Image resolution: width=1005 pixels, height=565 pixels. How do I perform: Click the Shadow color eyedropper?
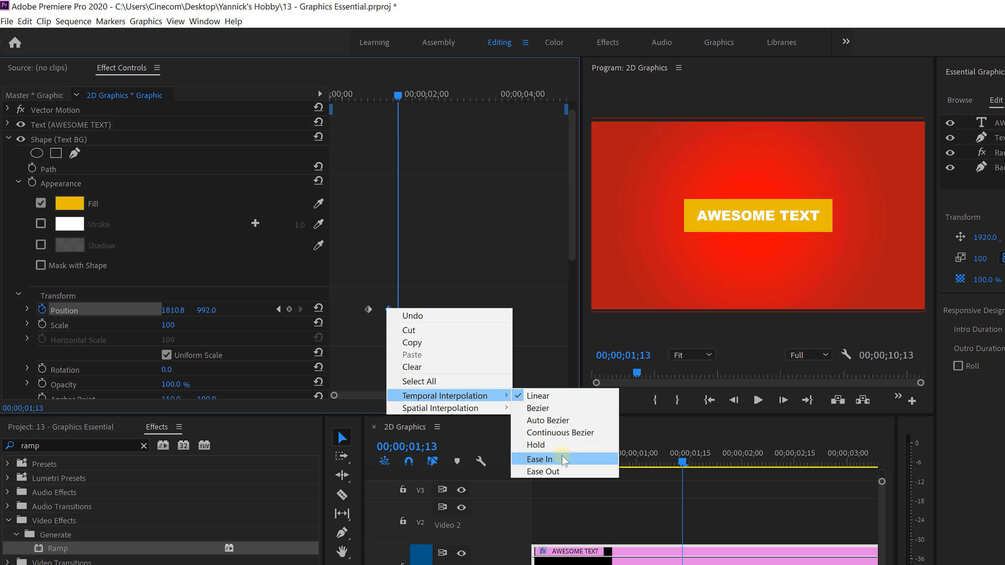[x=318, y=245]
